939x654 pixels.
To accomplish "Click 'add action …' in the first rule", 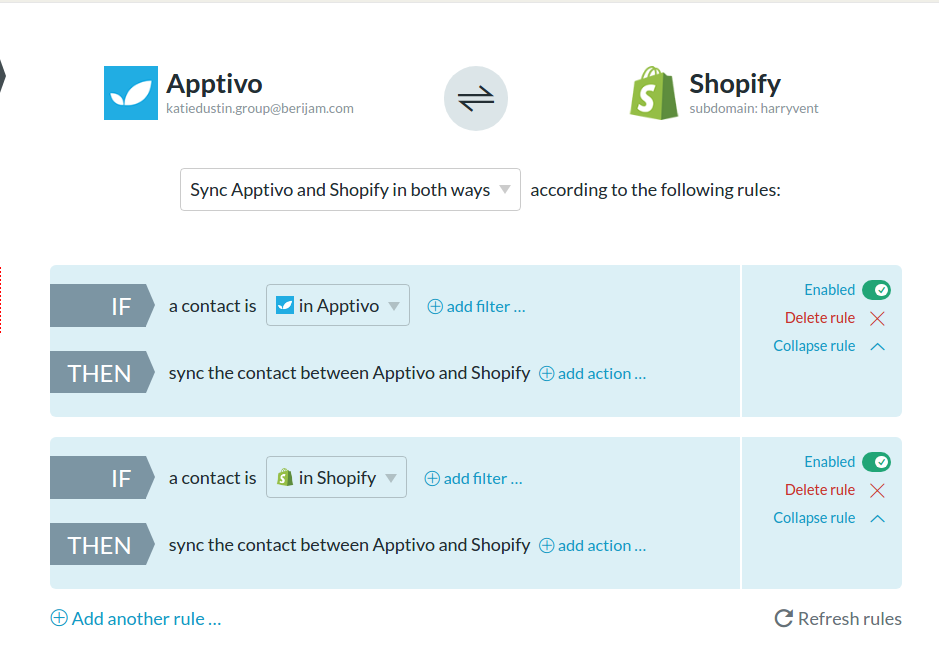I will click(x=601, y=374).
